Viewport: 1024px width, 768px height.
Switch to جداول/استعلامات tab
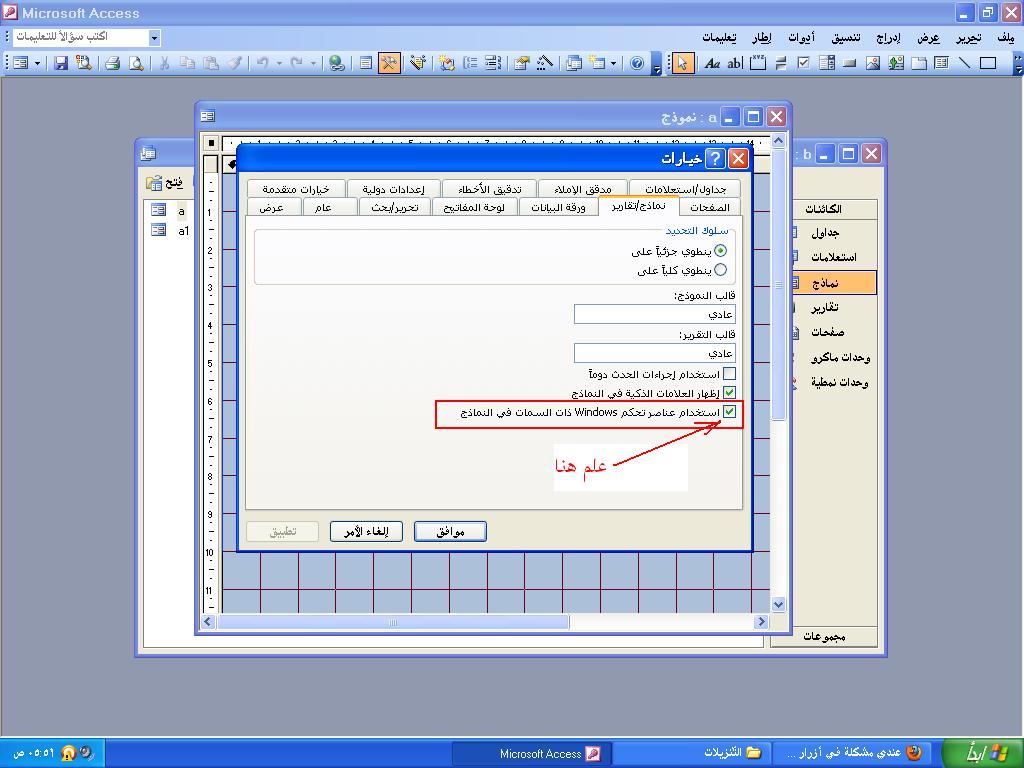[686, 189]
